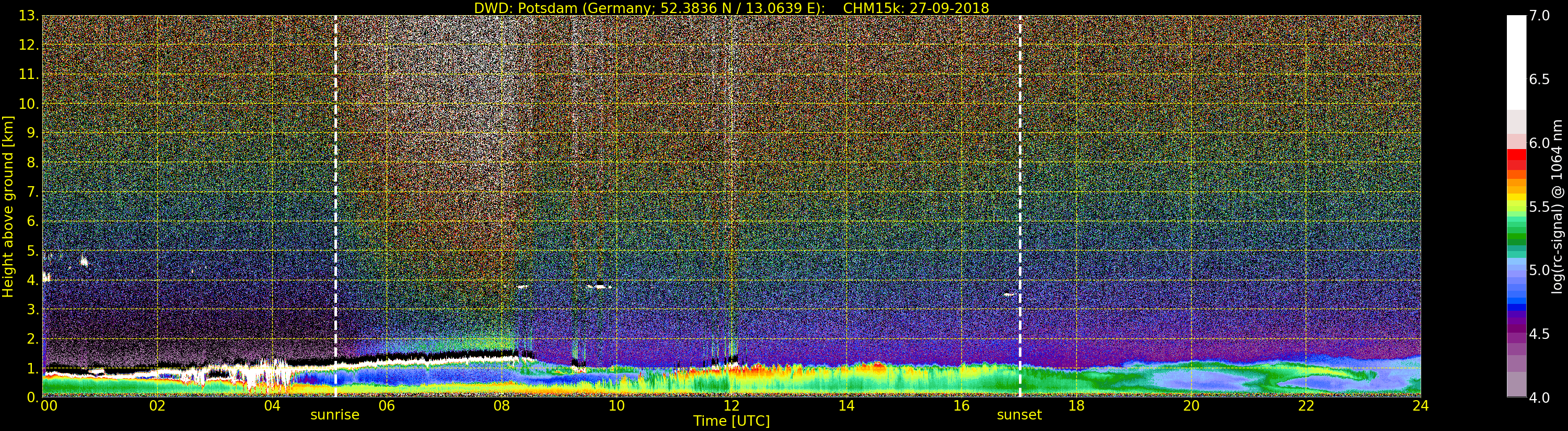Click the "Time [UTC]" axis label
This screenshot has height=431, width=1568.
731,421
